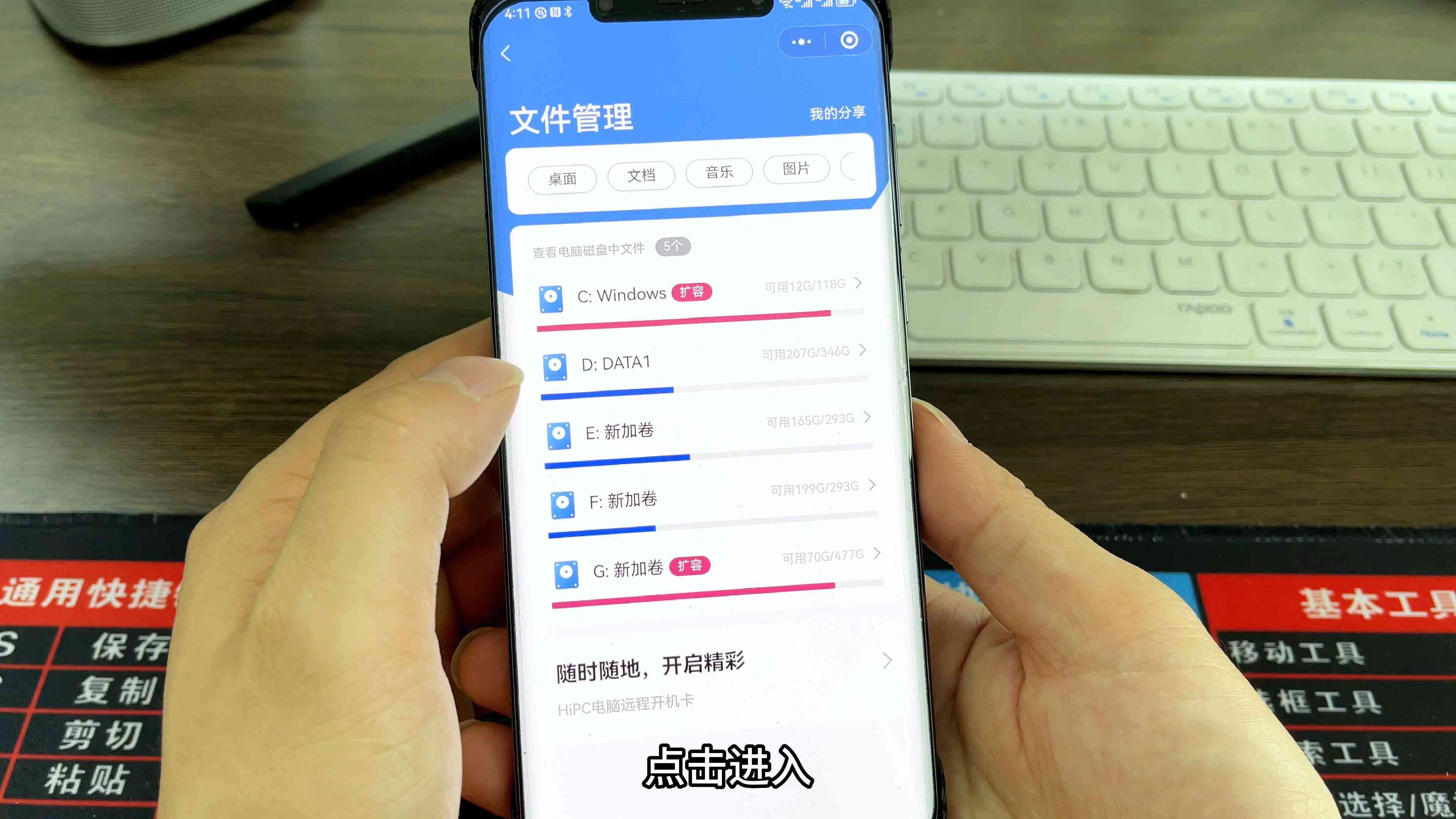Open D: DATA1 drive files

click(x=700, y=362)
